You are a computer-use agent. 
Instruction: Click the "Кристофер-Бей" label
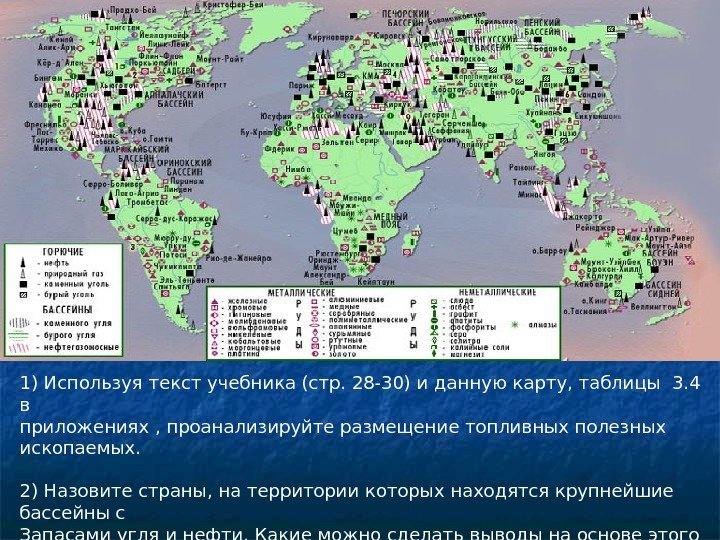(x=233, y=5)
